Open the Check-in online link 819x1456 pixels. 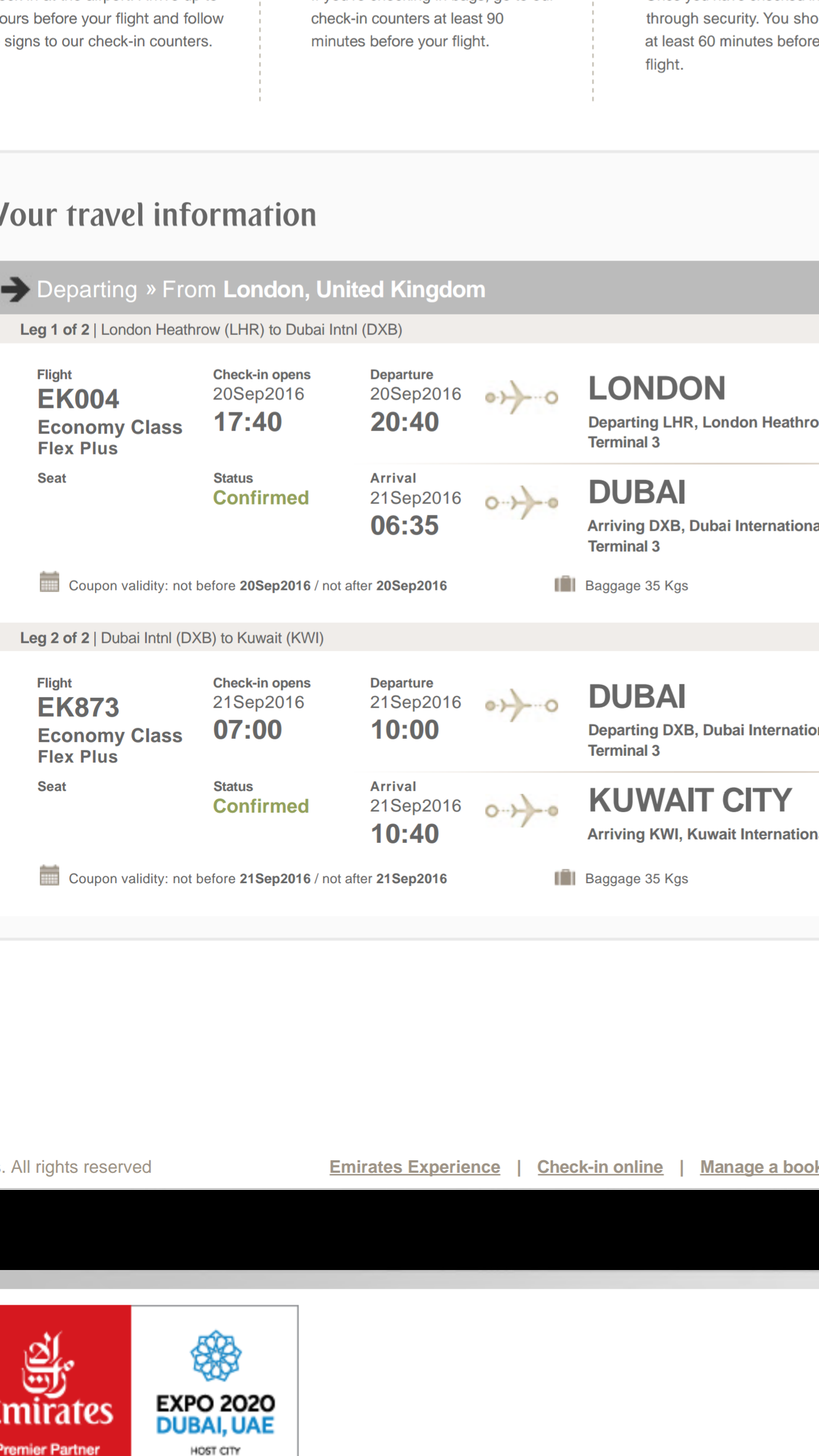click(600, 1167)
